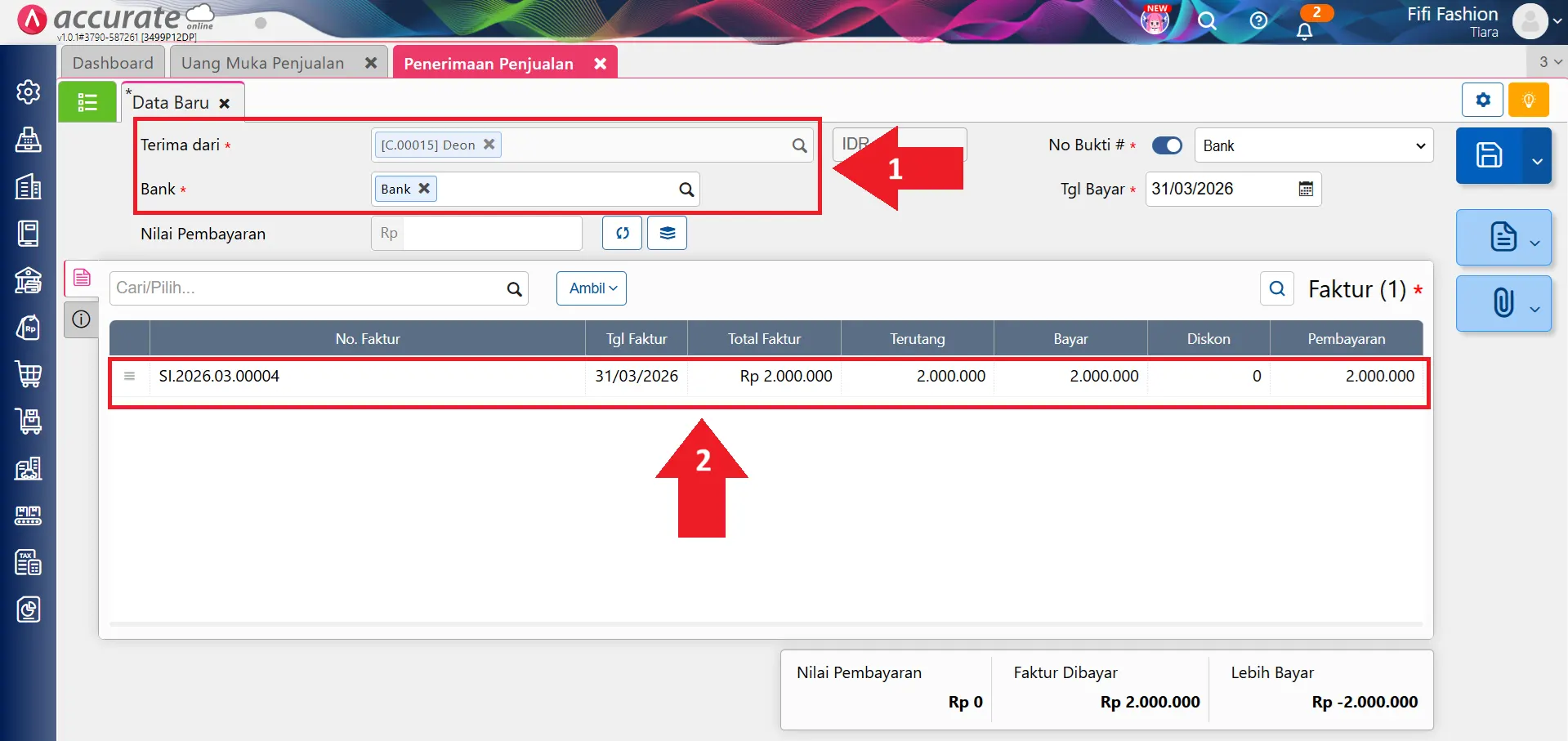Viewport: 1568px width, 741px height.
Task: Click the blue save disk icon
Action: coord(1488,155)
